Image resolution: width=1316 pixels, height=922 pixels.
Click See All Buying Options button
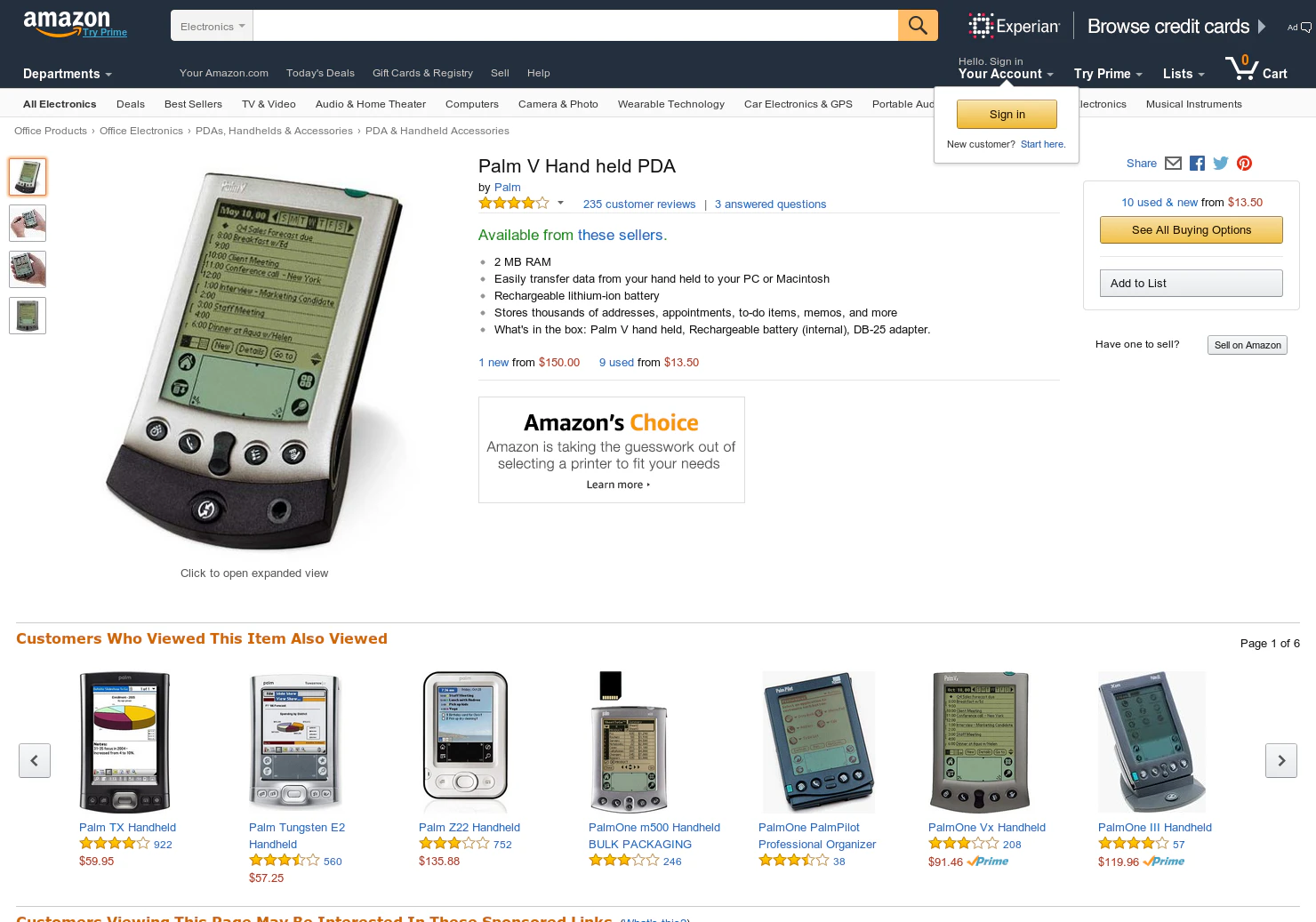point(1192,229)
